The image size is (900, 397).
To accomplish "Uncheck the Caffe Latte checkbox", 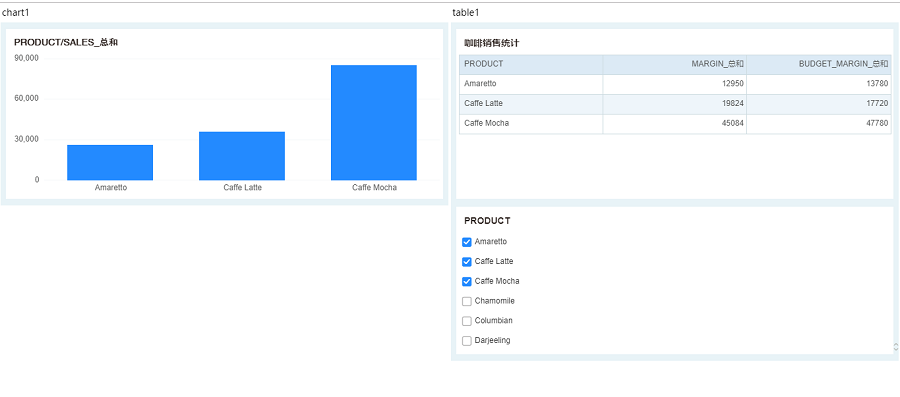I will coord(467,262).
